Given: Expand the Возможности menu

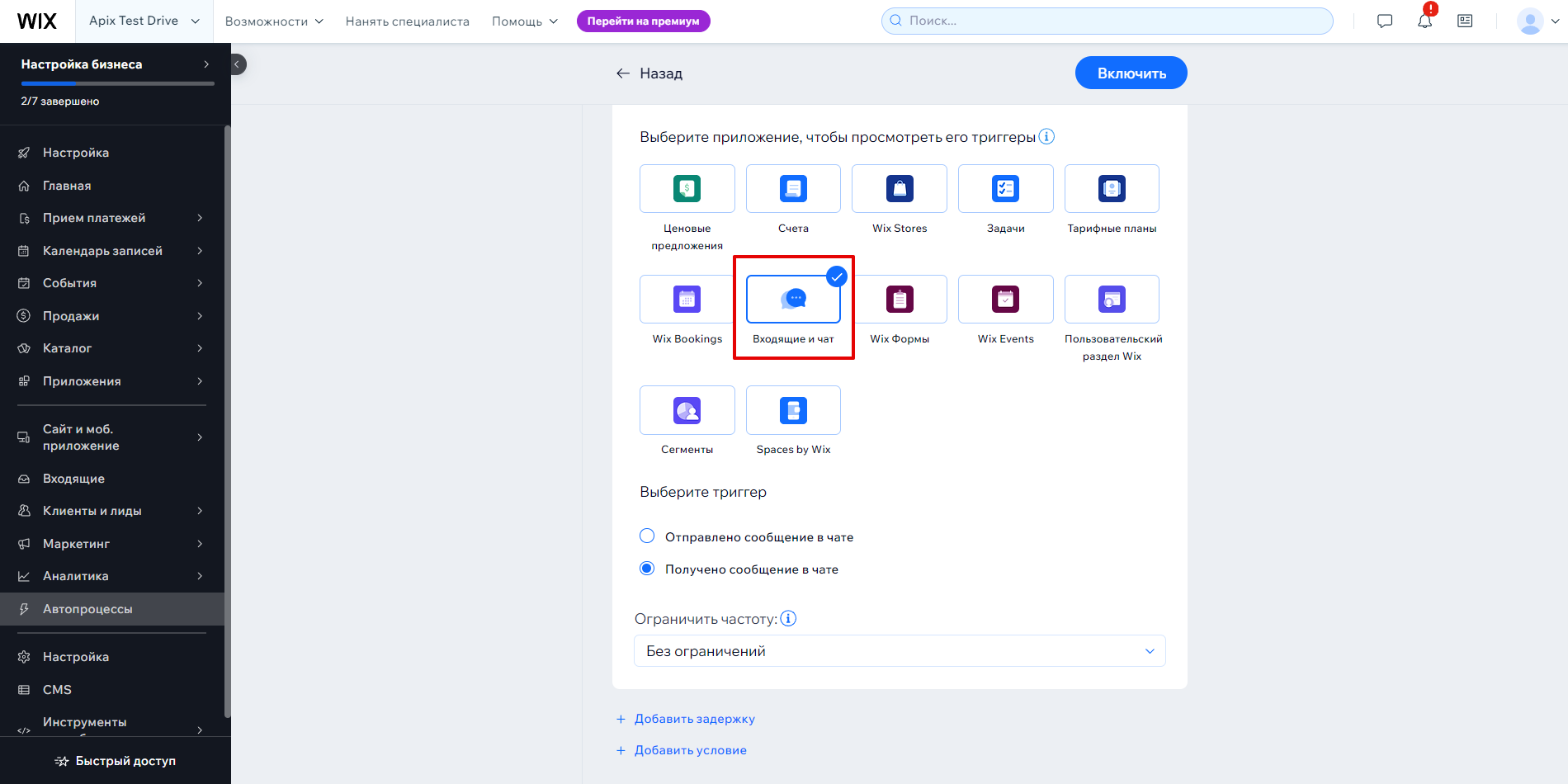Looking at the screenshot, I should click(x=274, y=21).
